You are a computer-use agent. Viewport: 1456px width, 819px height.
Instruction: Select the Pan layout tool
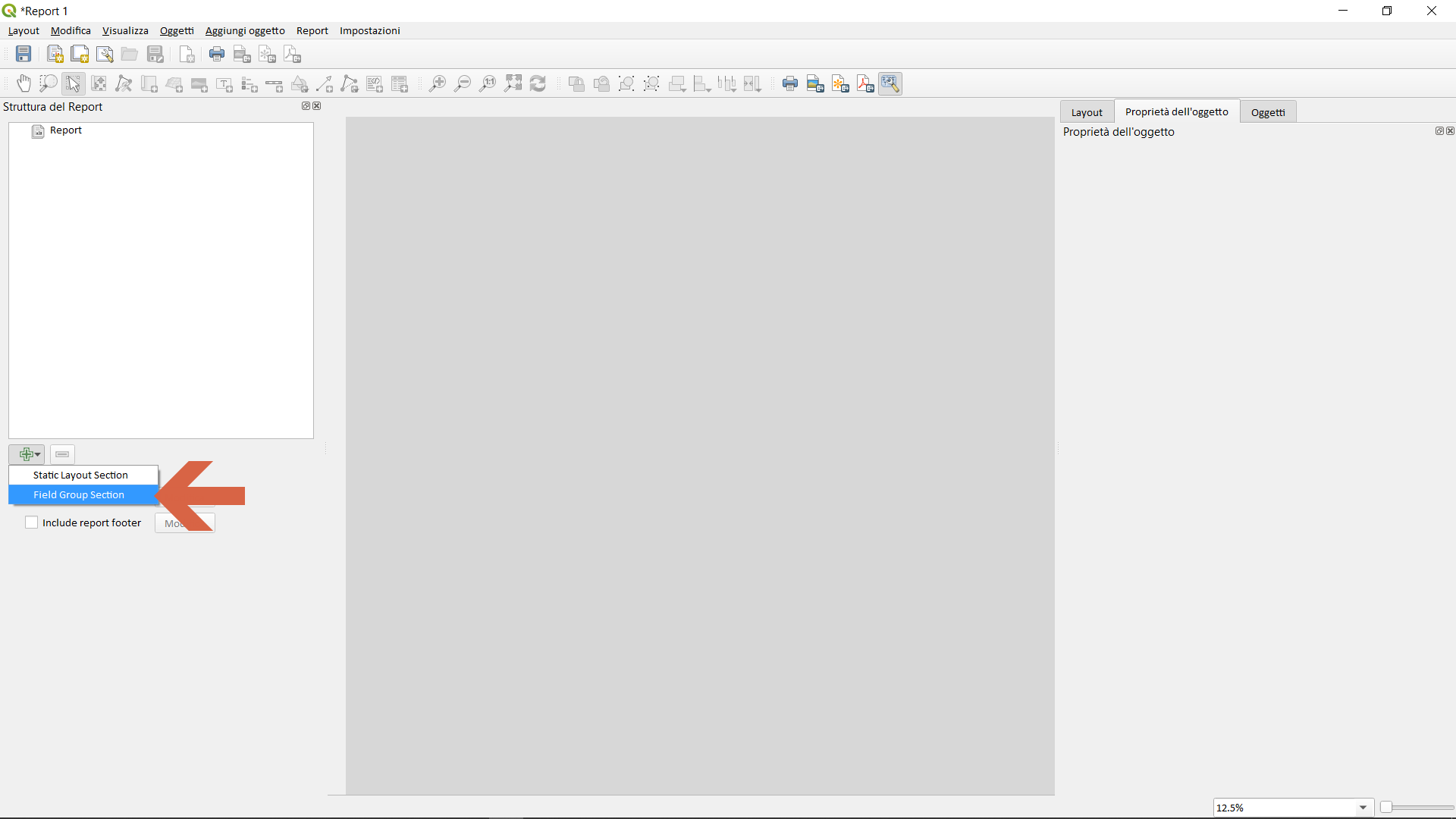[x=24, y=83]
